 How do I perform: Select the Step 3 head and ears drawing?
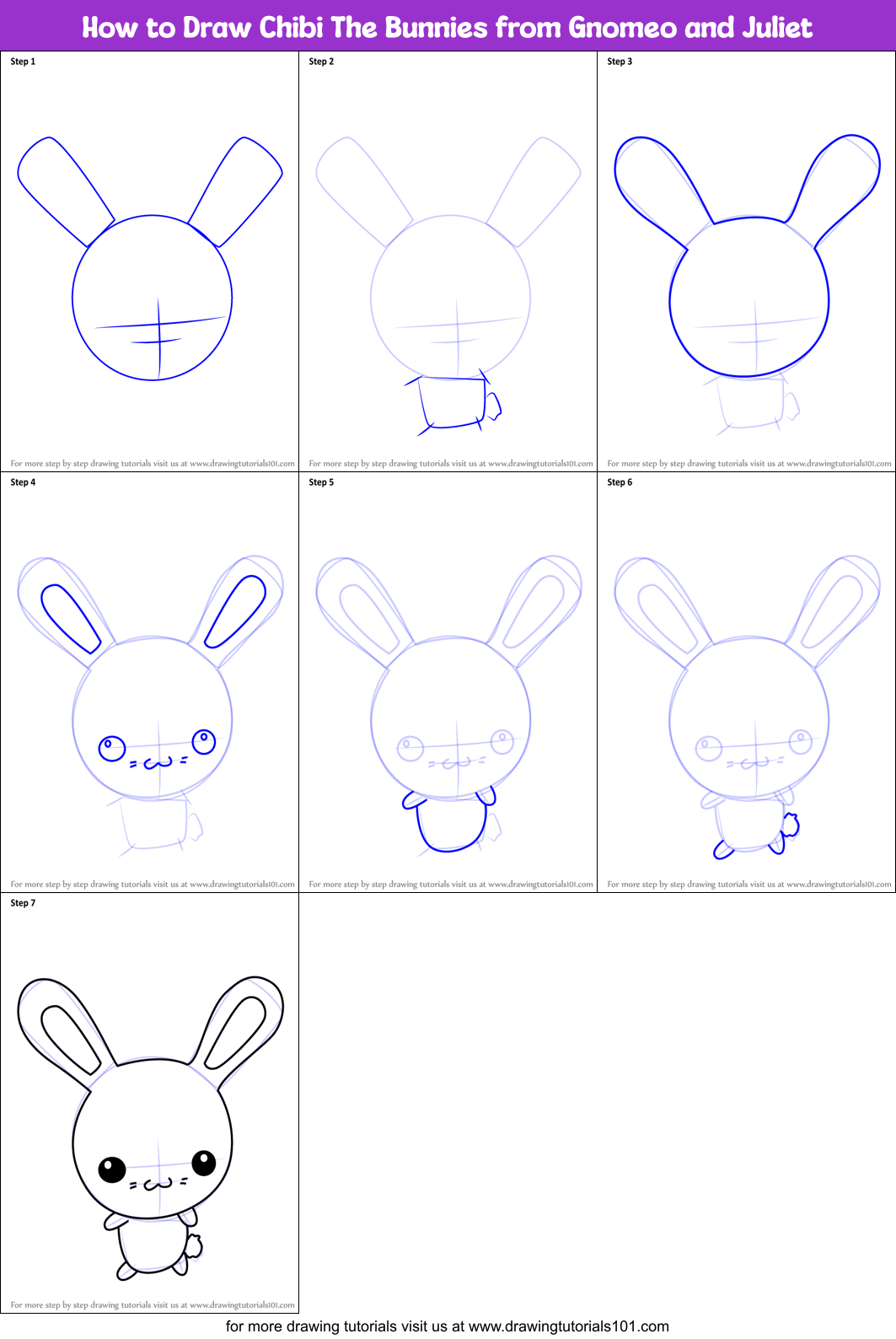(747, 255)
